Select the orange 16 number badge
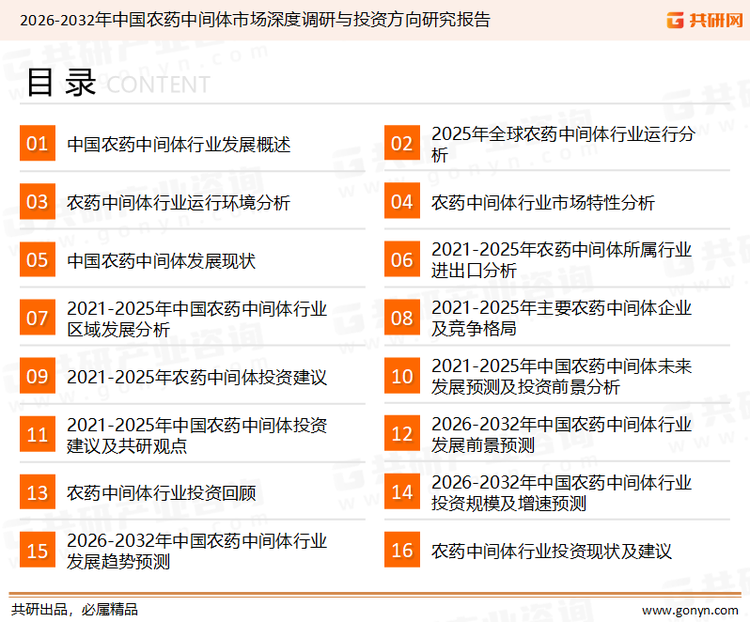Image resolution: width=750 pixels, height=622 pixels. (x=402, y=551)
